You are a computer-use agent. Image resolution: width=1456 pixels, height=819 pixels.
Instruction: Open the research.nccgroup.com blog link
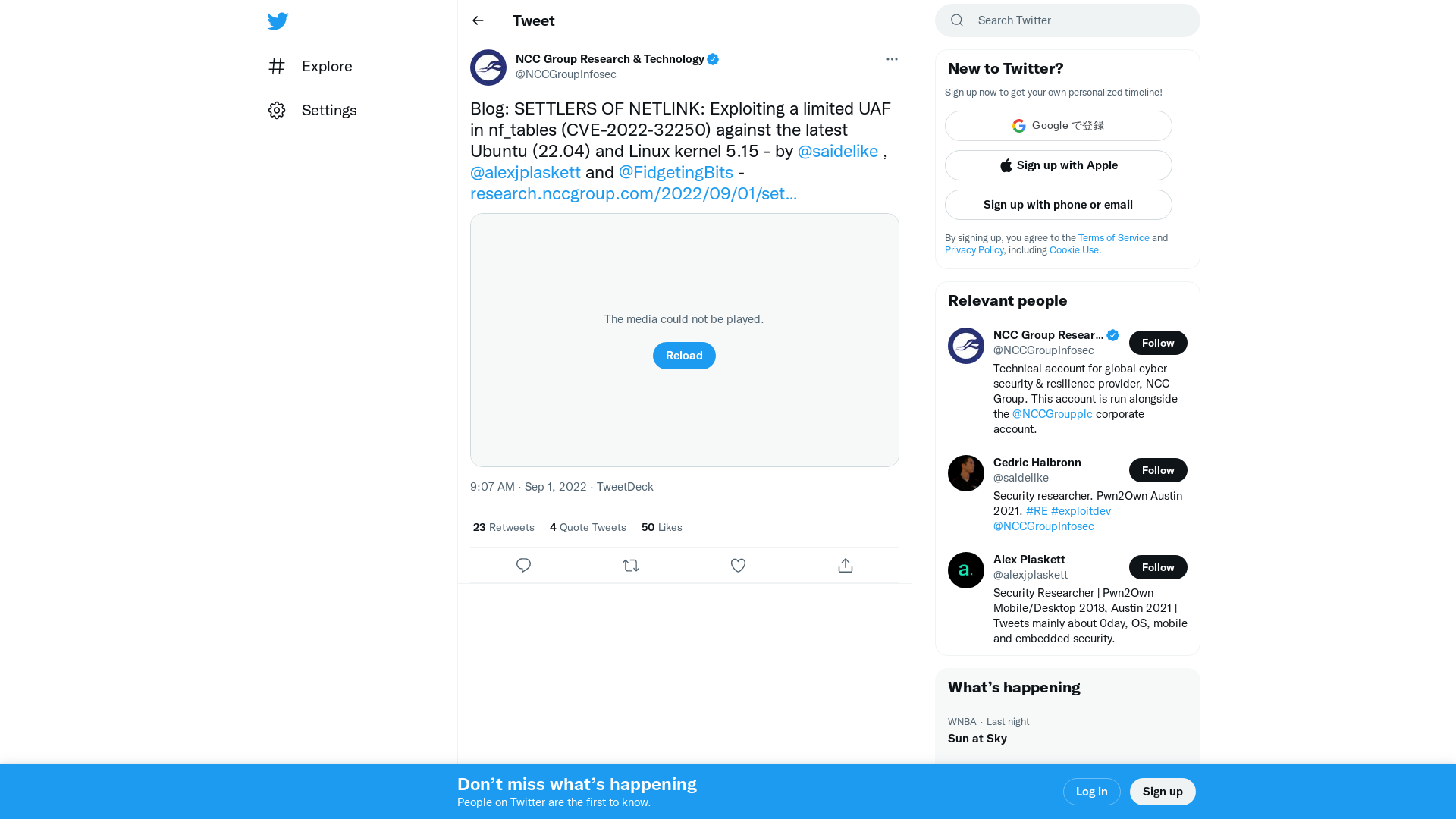click(633, 193)
